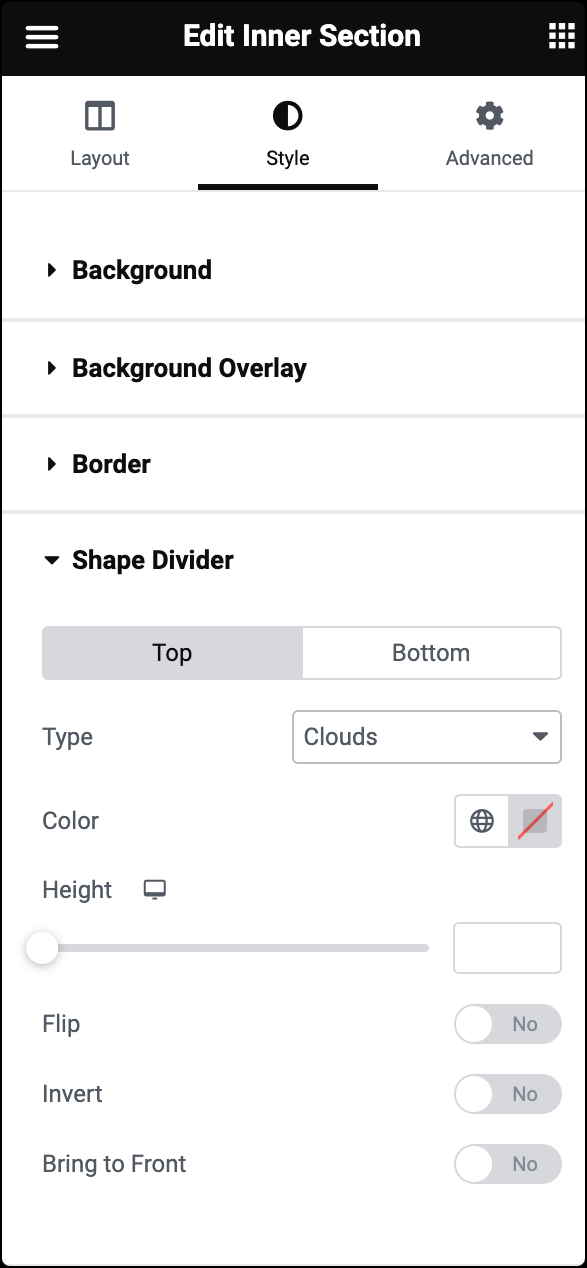Click the shape divider color swatch
The height and width of the screenshot is (1268, 587).
[532, 821]
